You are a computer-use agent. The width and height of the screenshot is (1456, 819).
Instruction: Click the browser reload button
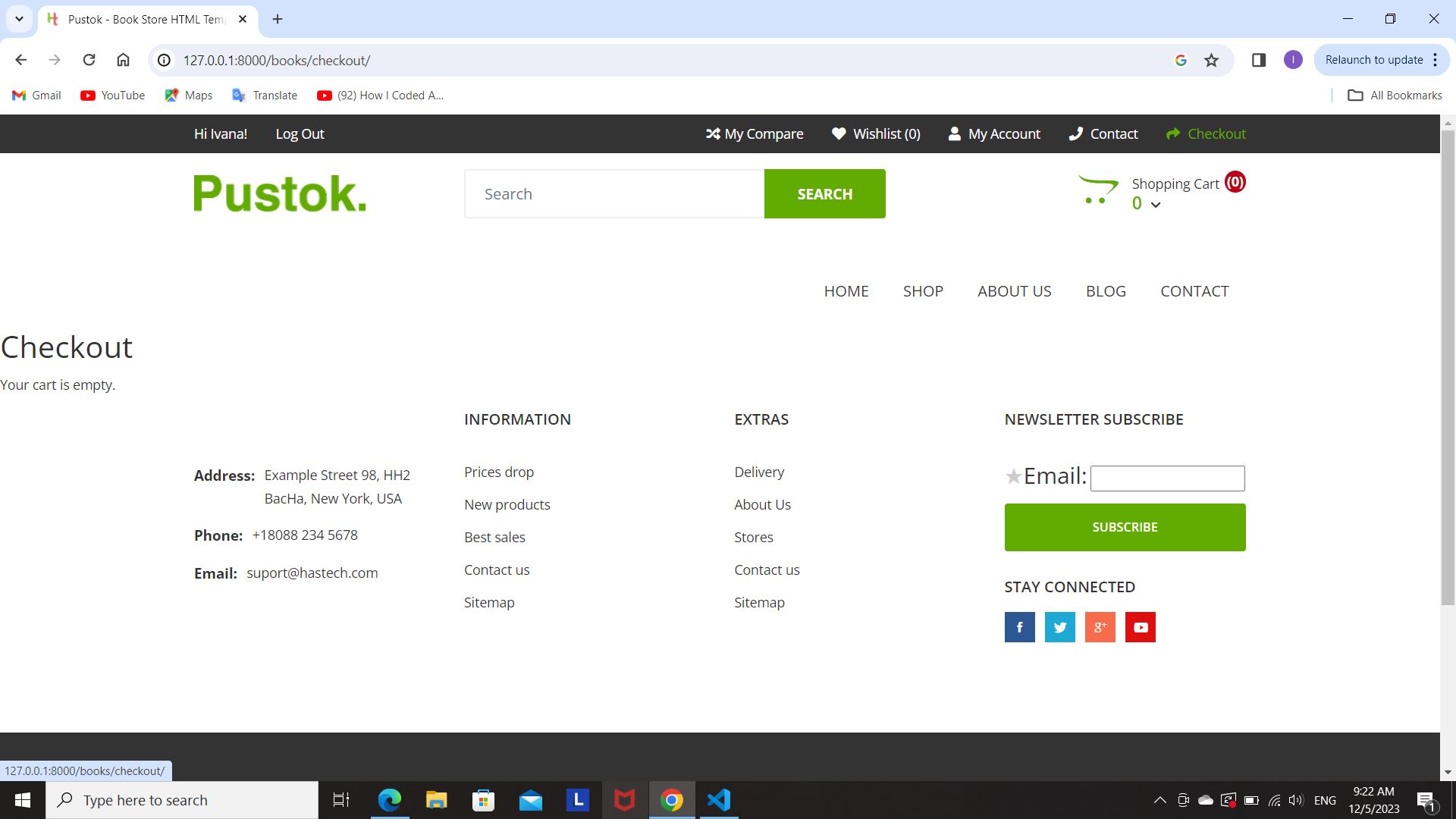[x=89, y=60]
